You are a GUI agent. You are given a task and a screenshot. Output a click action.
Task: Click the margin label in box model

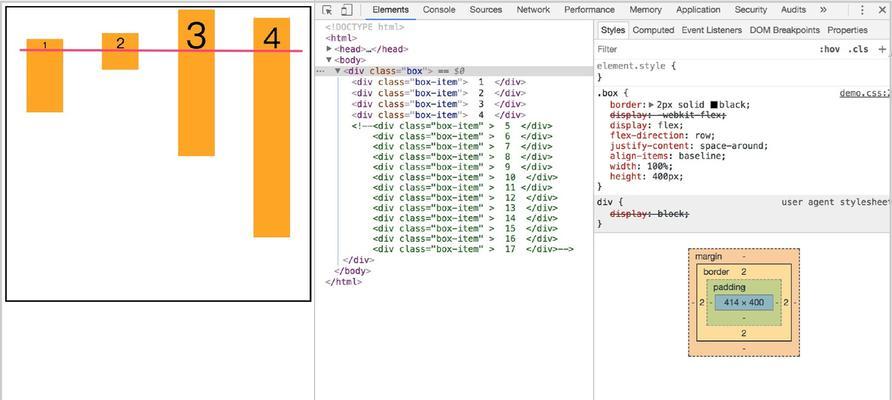click(x=709, y=257)
